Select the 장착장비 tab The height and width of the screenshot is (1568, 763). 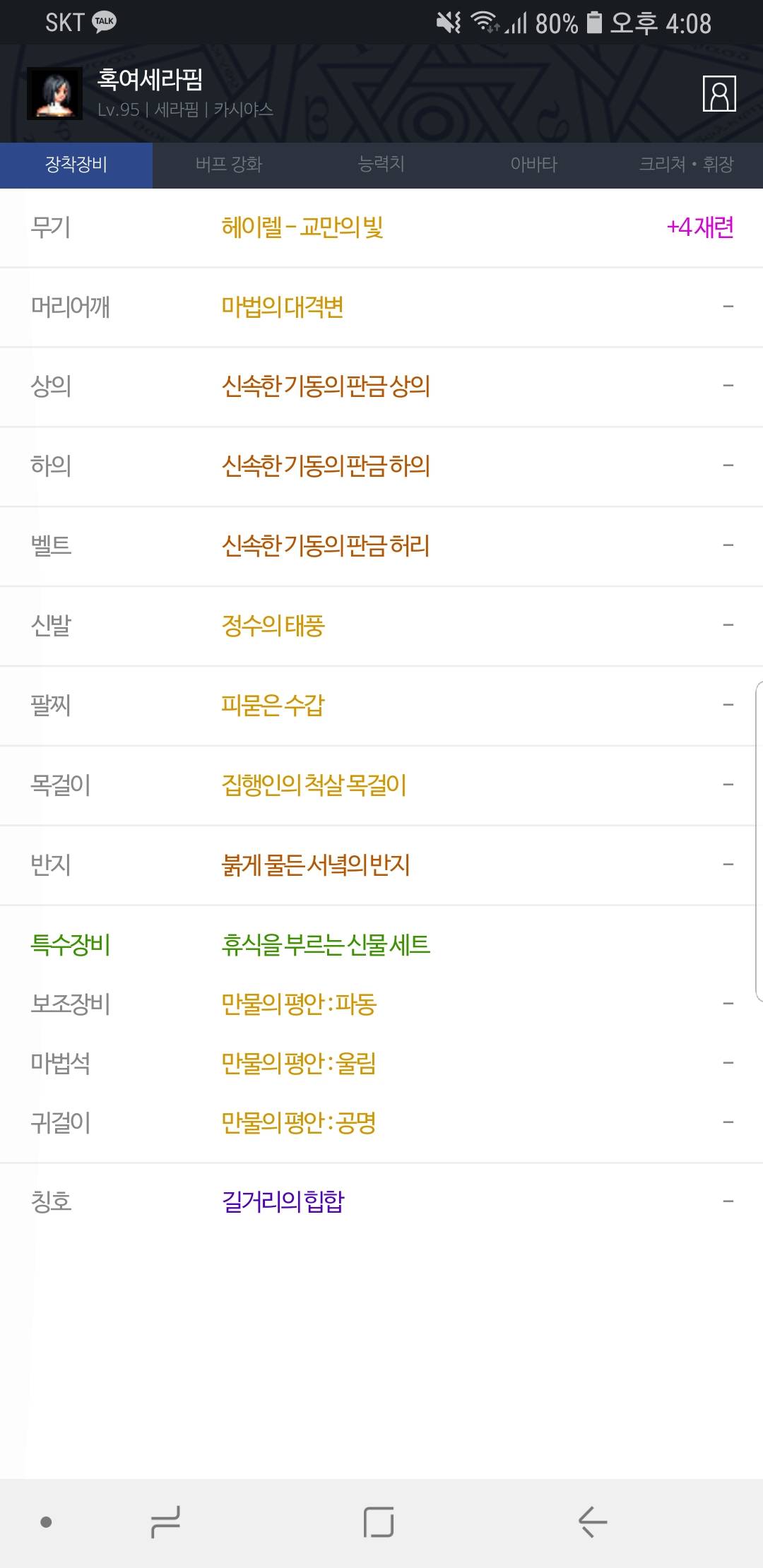coord(76,165)
